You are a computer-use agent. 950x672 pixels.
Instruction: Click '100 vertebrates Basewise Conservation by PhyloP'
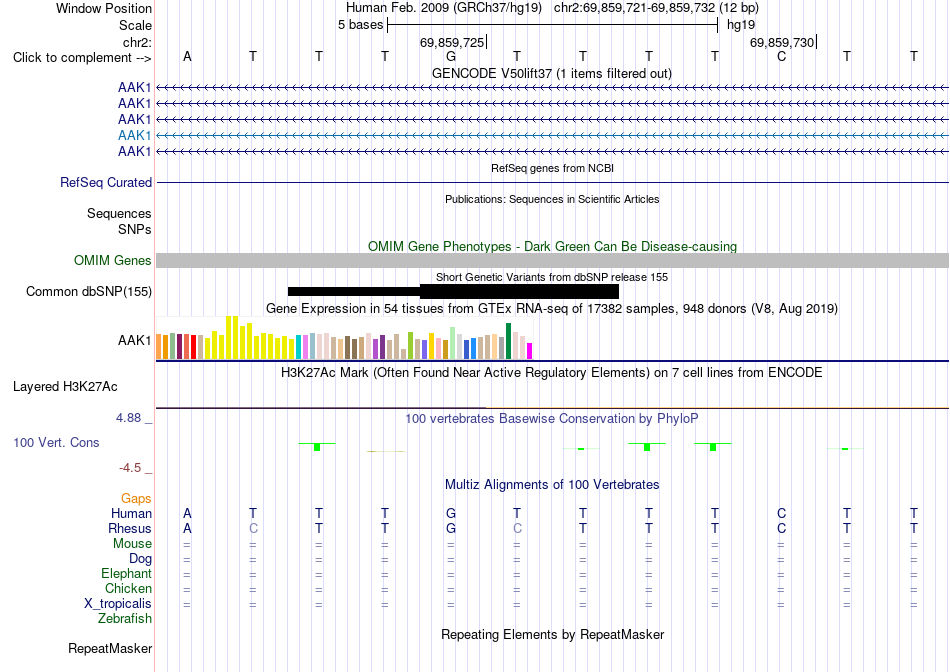tap(552, 418)
